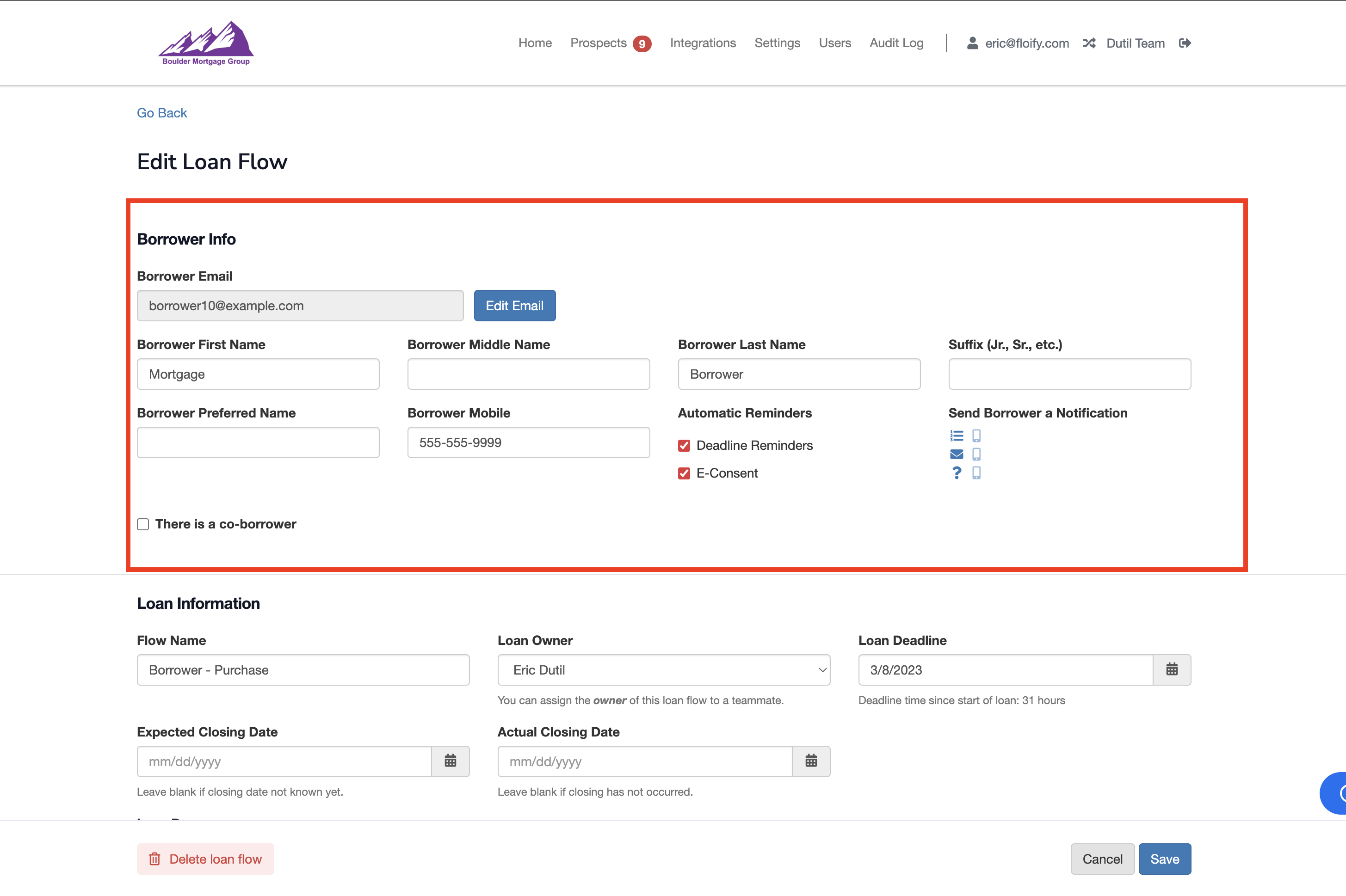The height and width of the screenshot is (896, 1346).
Task: Click the Go Back link
Action: tap(162, 113)
